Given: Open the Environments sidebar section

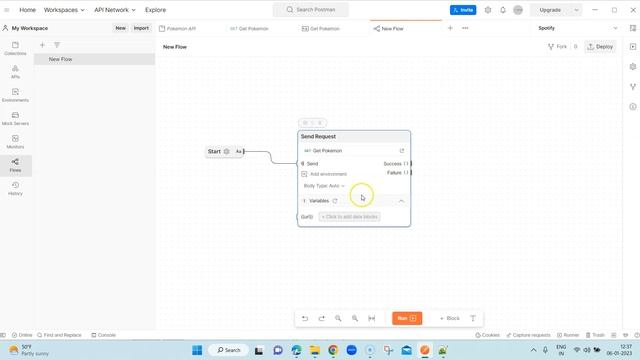Looking at the screenshot, I should pos(16,95).
